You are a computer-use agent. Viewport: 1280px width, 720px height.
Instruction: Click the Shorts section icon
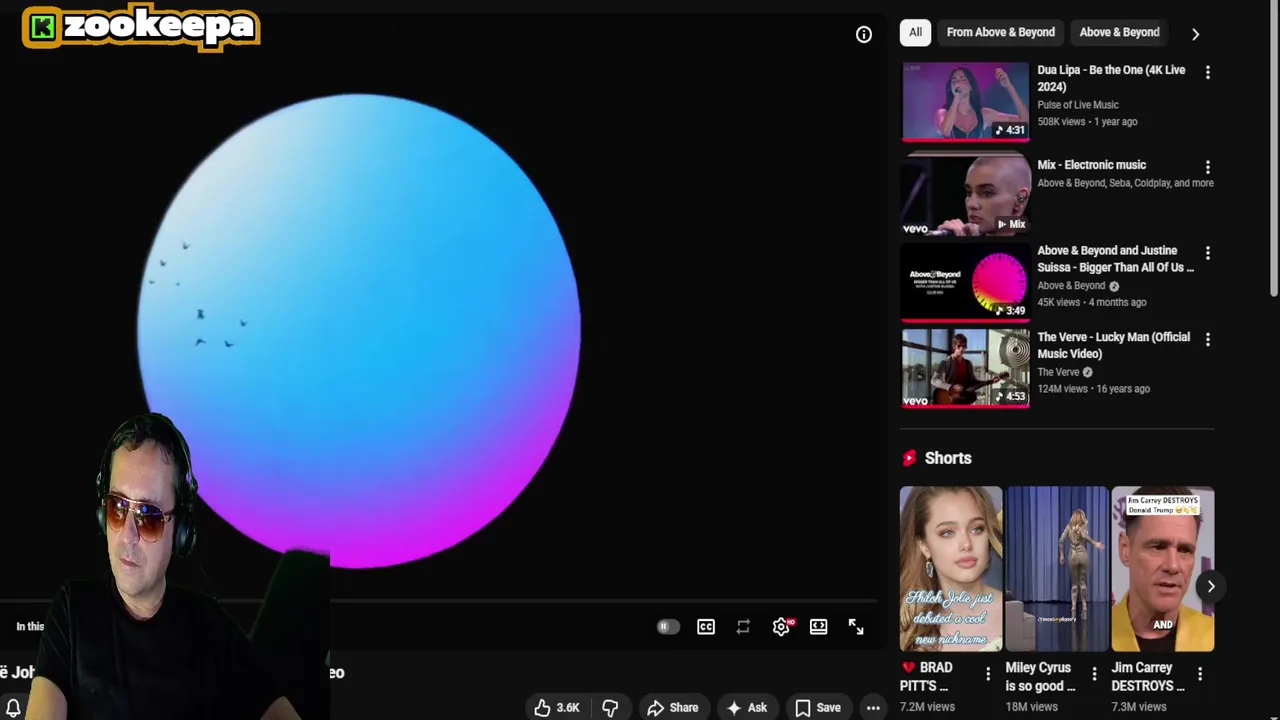click(909, 458)
